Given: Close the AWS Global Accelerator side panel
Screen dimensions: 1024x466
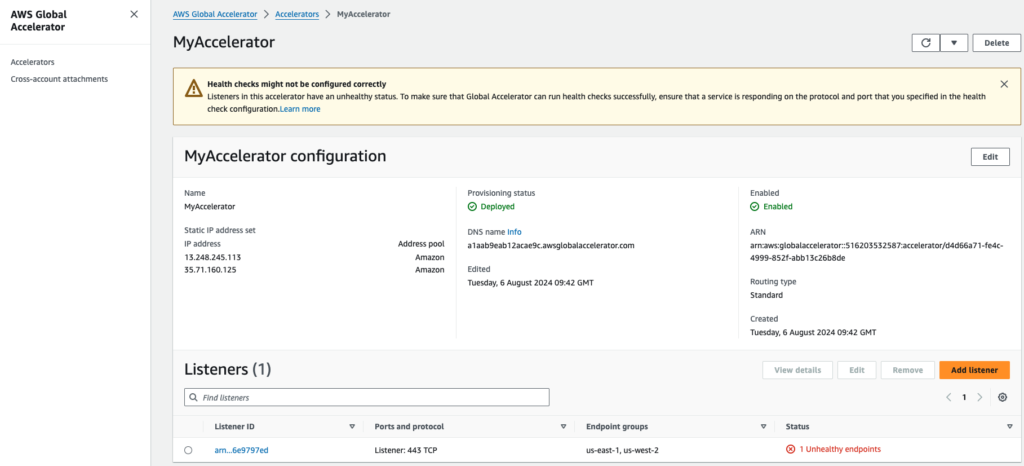Looking at the screenshot, I should (x=134, y=14).
